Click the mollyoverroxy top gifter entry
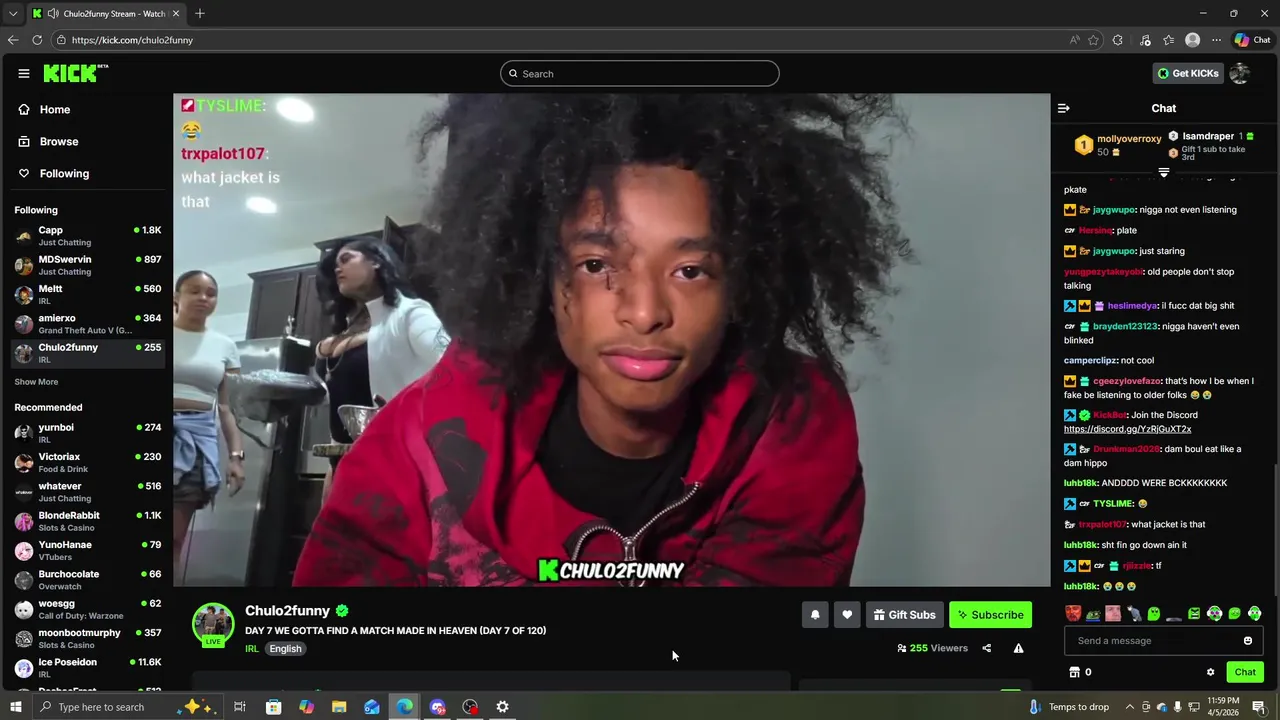The height and width of the screenshot is (720, 1280). (x=1117, y=145)
